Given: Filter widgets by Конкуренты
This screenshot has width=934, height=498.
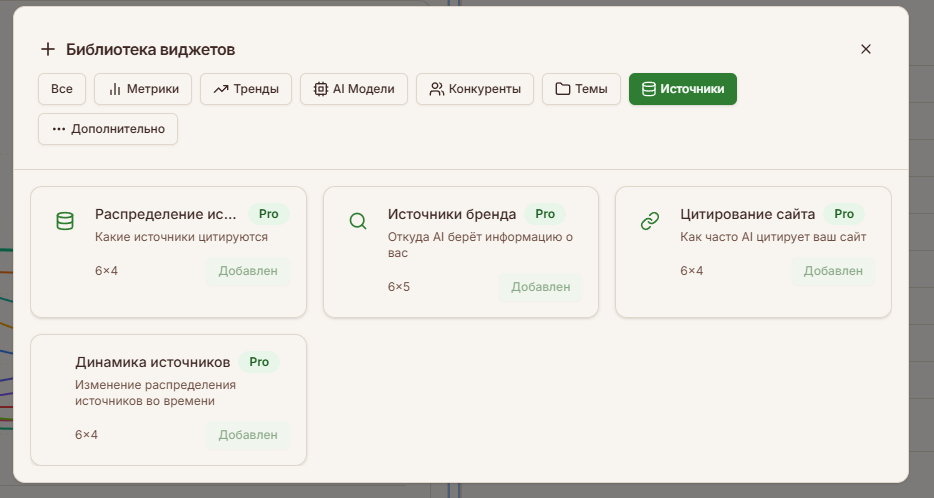Looking at the screenshot, I should pos(475,89).
